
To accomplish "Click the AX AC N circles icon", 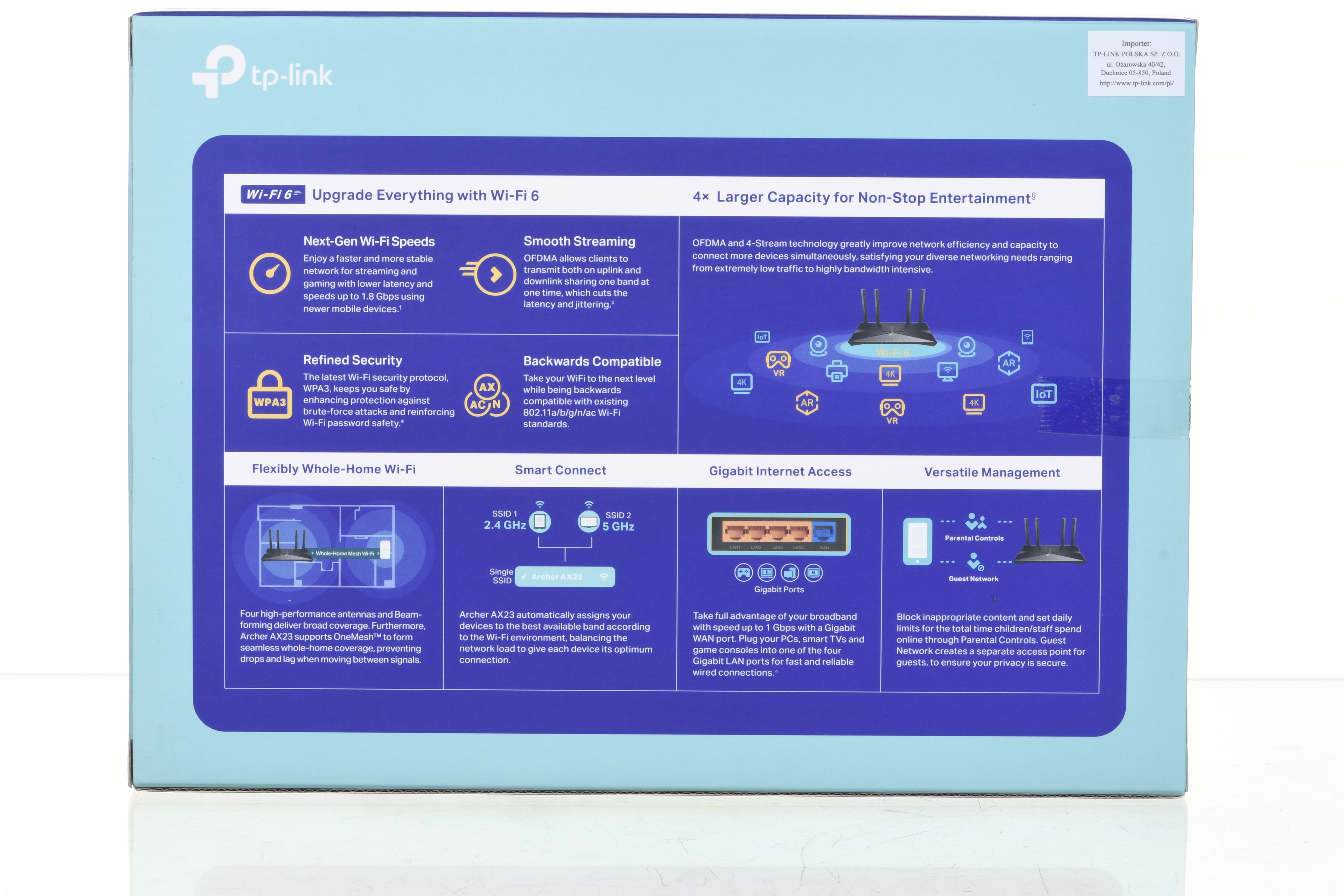I will click(487, 395).
